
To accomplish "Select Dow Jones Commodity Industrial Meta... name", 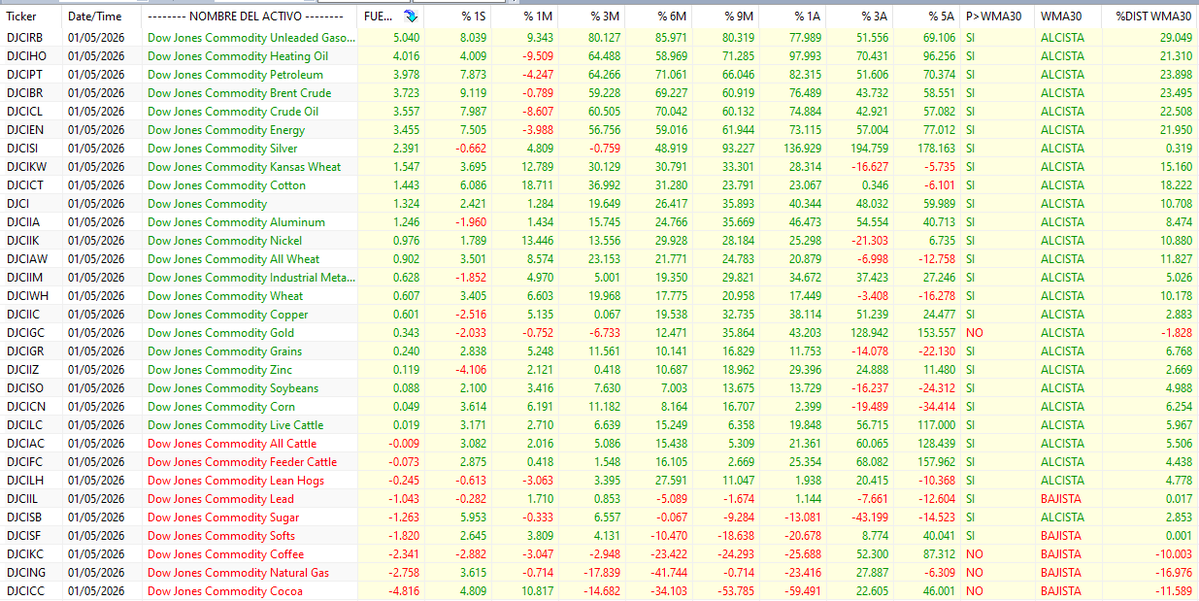I will coord(252,277).
